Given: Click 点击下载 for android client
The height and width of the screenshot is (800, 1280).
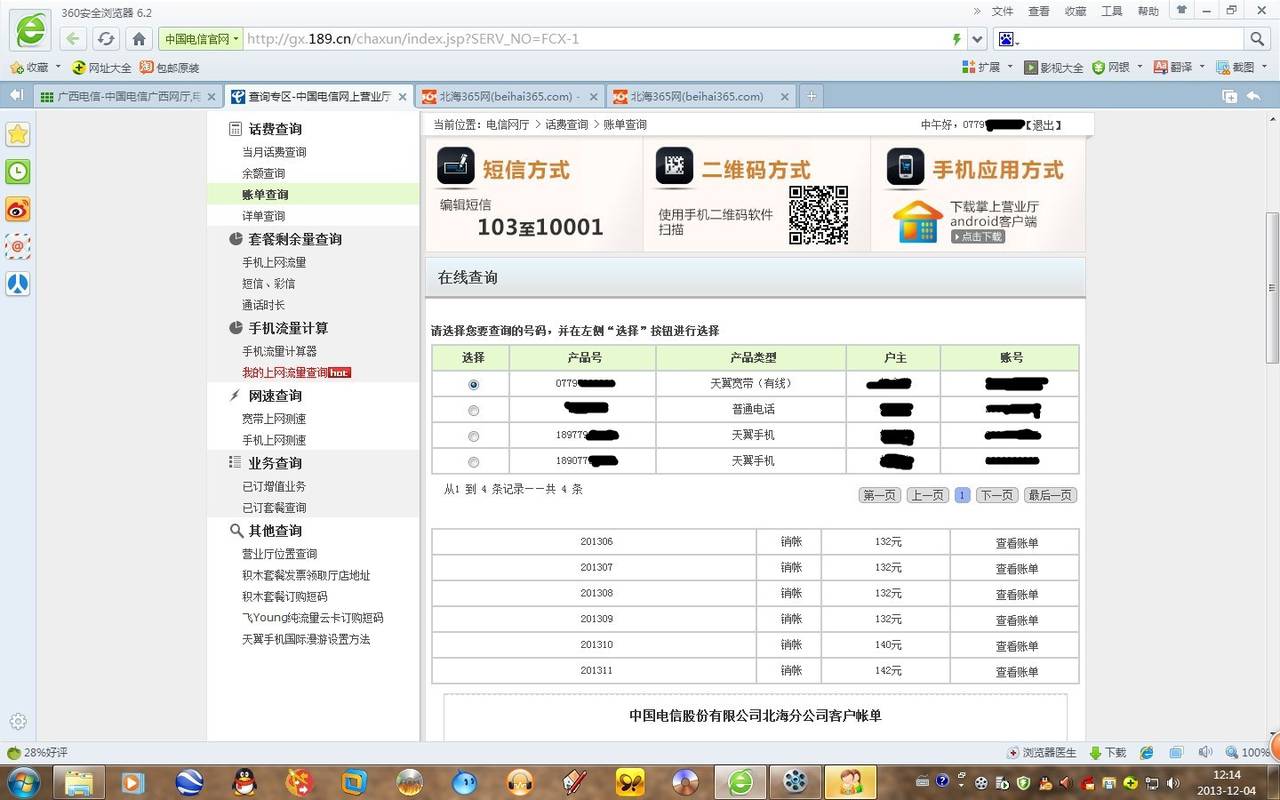Looking at the screenshot, I should tap(977, 237).
